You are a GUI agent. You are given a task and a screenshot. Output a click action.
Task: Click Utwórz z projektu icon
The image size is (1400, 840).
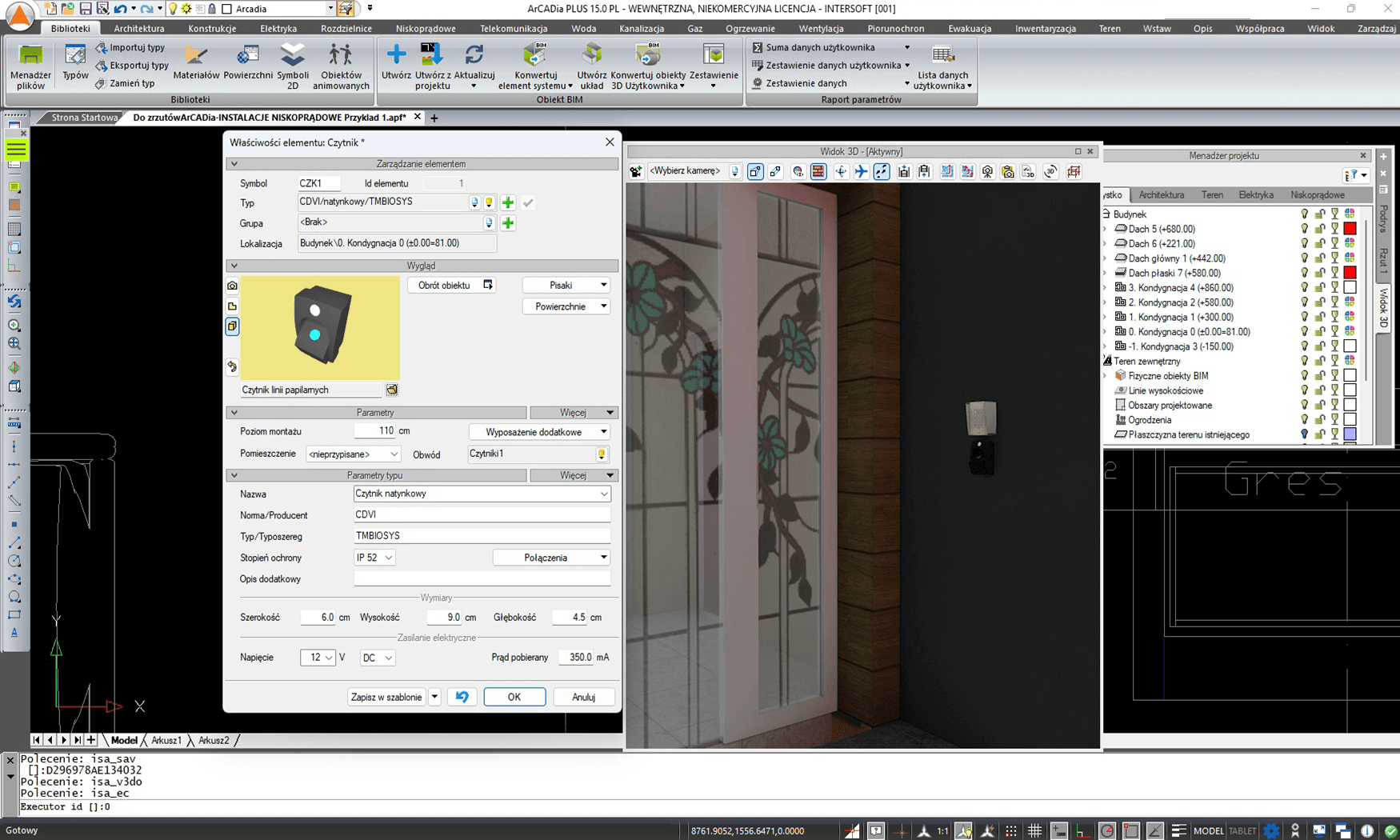click(432, 66)
